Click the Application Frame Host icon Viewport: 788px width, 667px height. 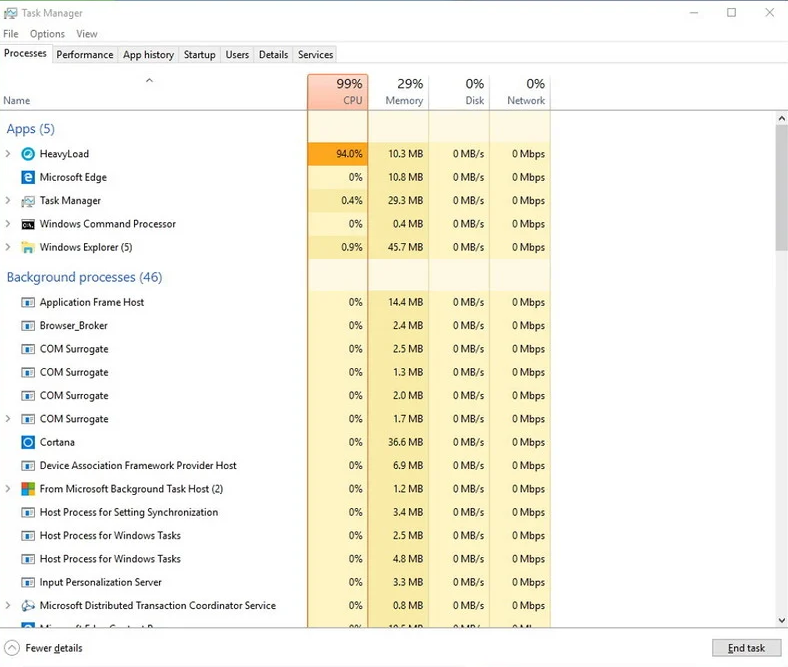28,303
